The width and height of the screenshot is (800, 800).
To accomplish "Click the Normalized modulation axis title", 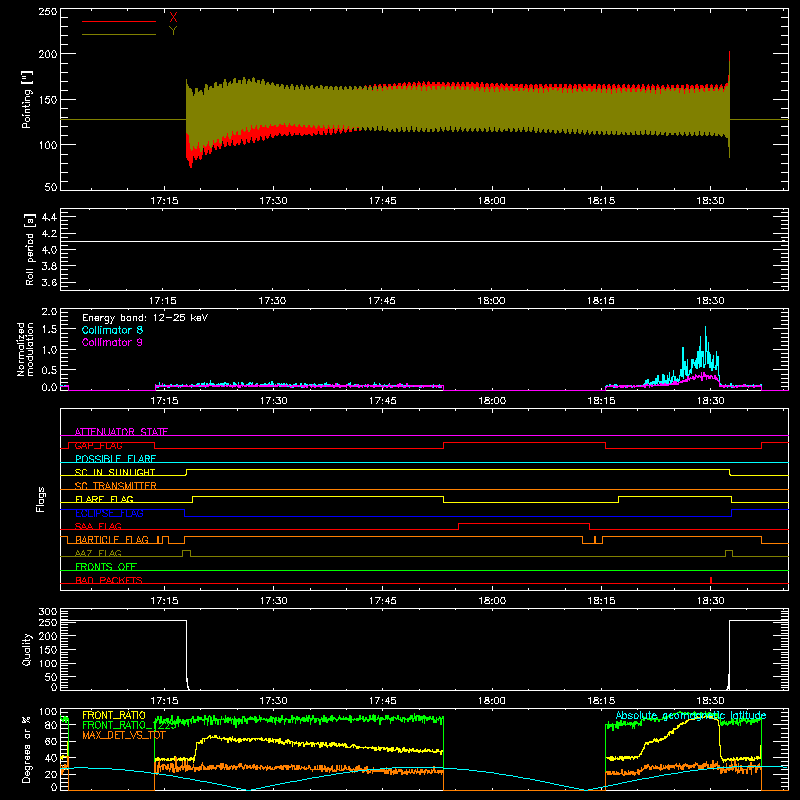I will pyautogui.click(x=25, y=349).
